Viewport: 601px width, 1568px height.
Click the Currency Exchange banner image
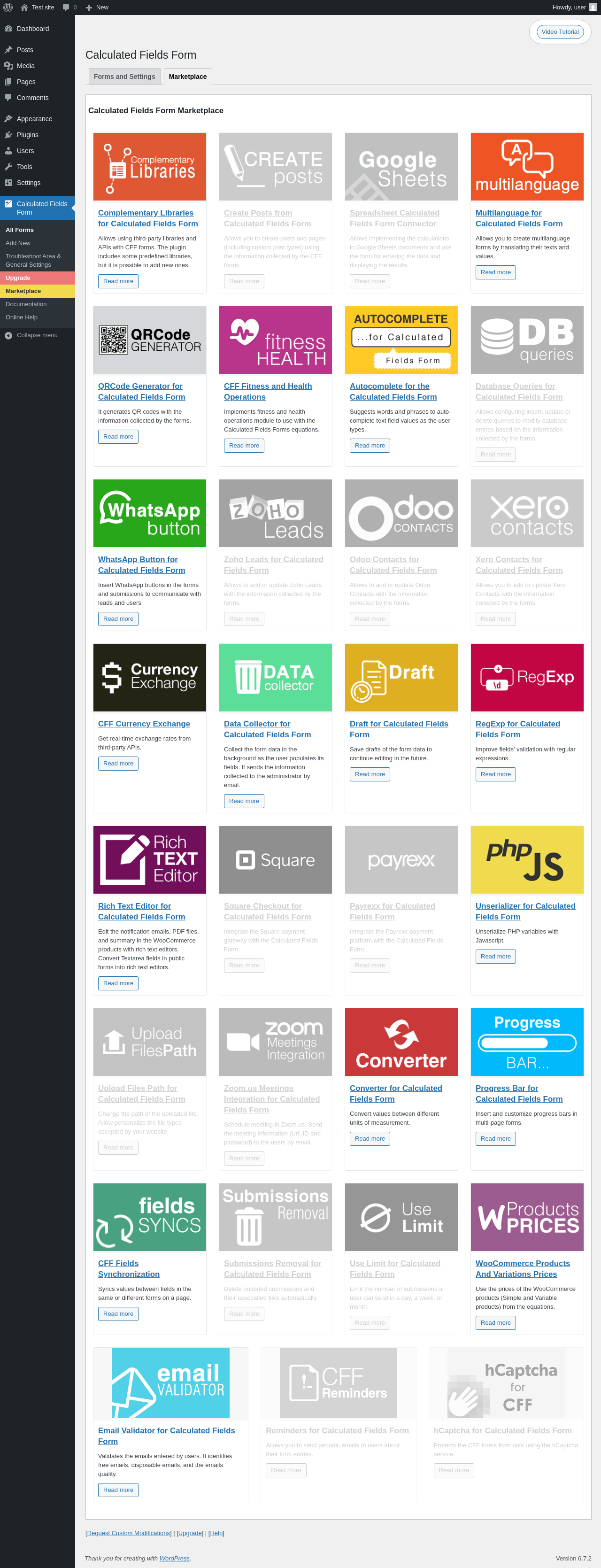(x=150, y=678)
